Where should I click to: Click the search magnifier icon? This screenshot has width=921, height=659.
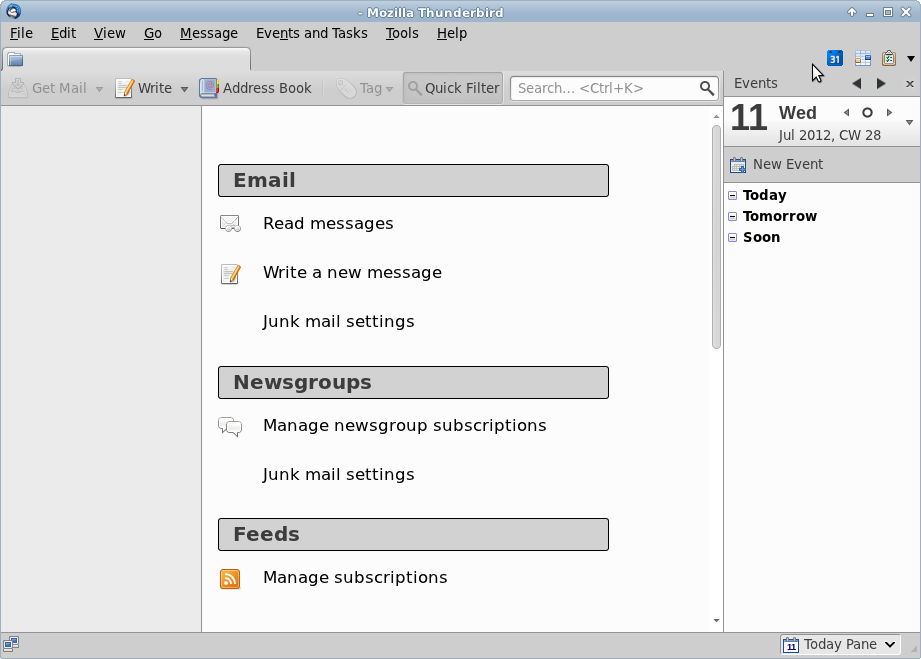(707, 88)
